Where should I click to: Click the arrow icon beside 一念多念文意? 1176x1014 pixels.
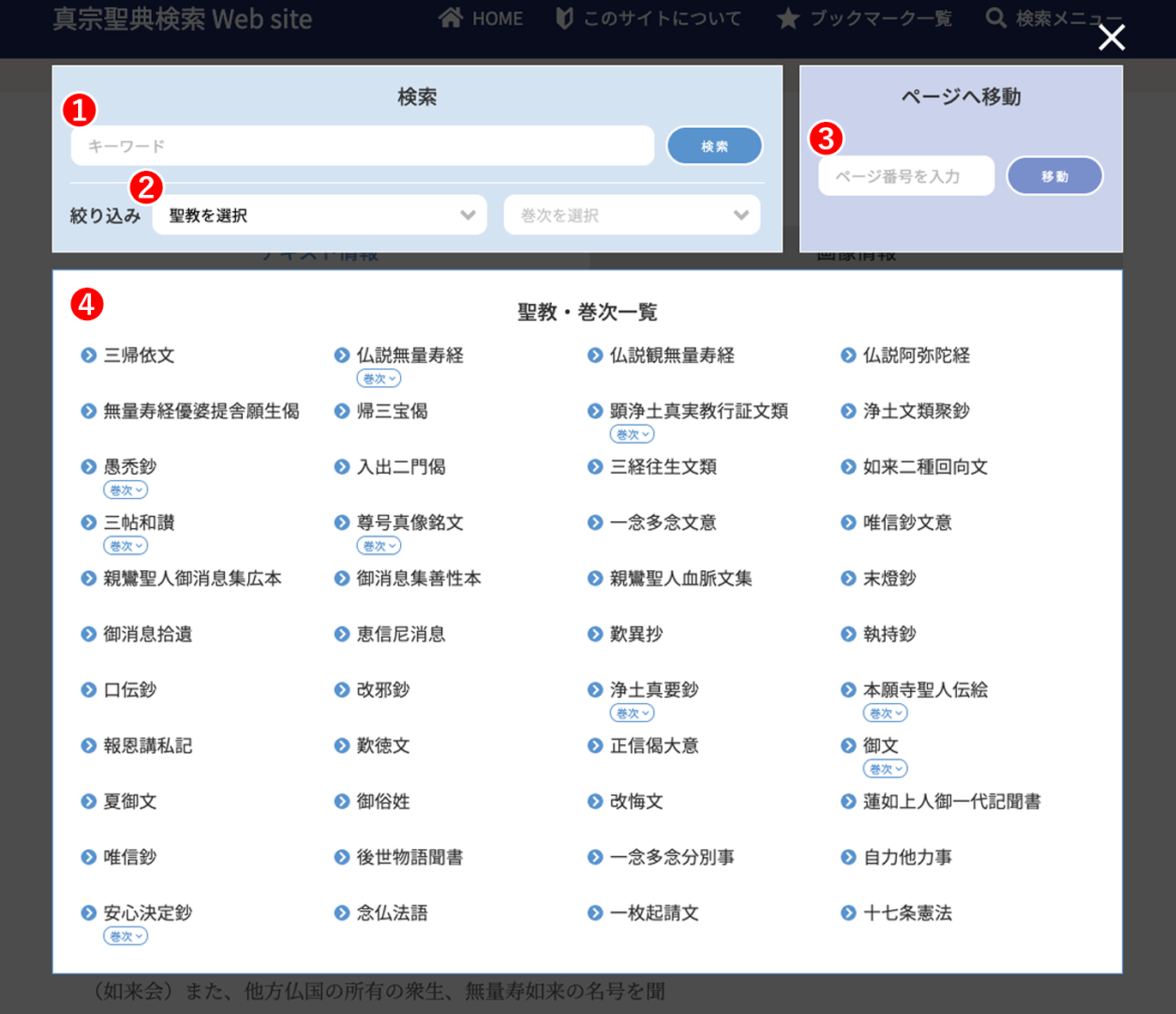(x=595, y=523)
